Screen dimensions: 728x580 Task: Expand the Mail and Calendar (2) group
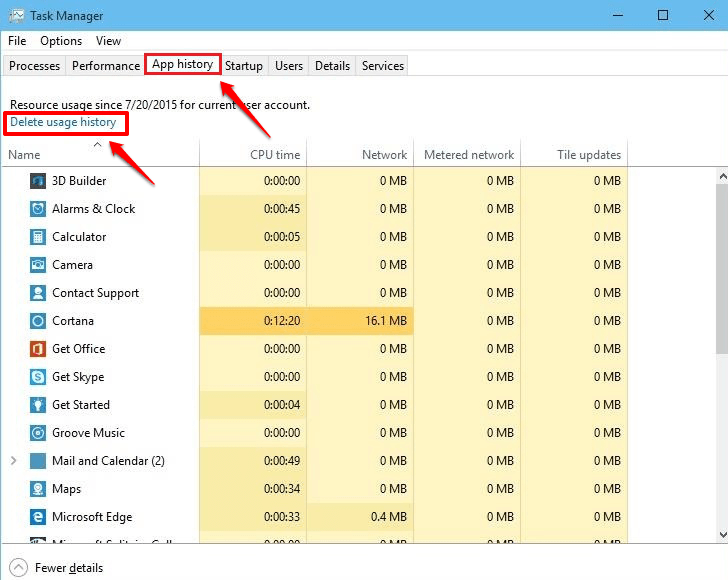tap(13, 461)
